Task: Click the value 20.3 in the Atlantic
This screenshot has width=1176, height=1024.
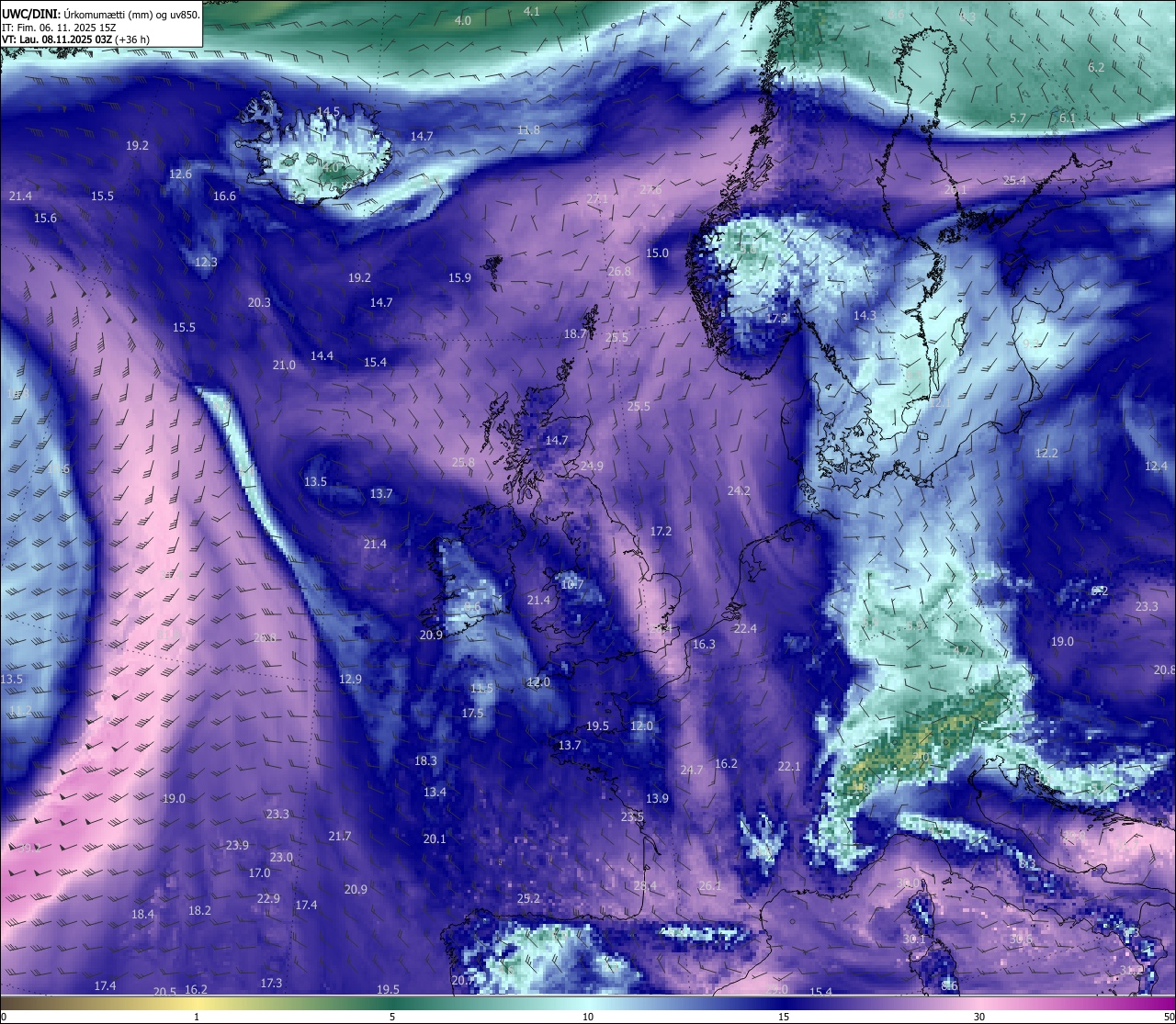Action: pyautogui.click(x=259, y=302)
